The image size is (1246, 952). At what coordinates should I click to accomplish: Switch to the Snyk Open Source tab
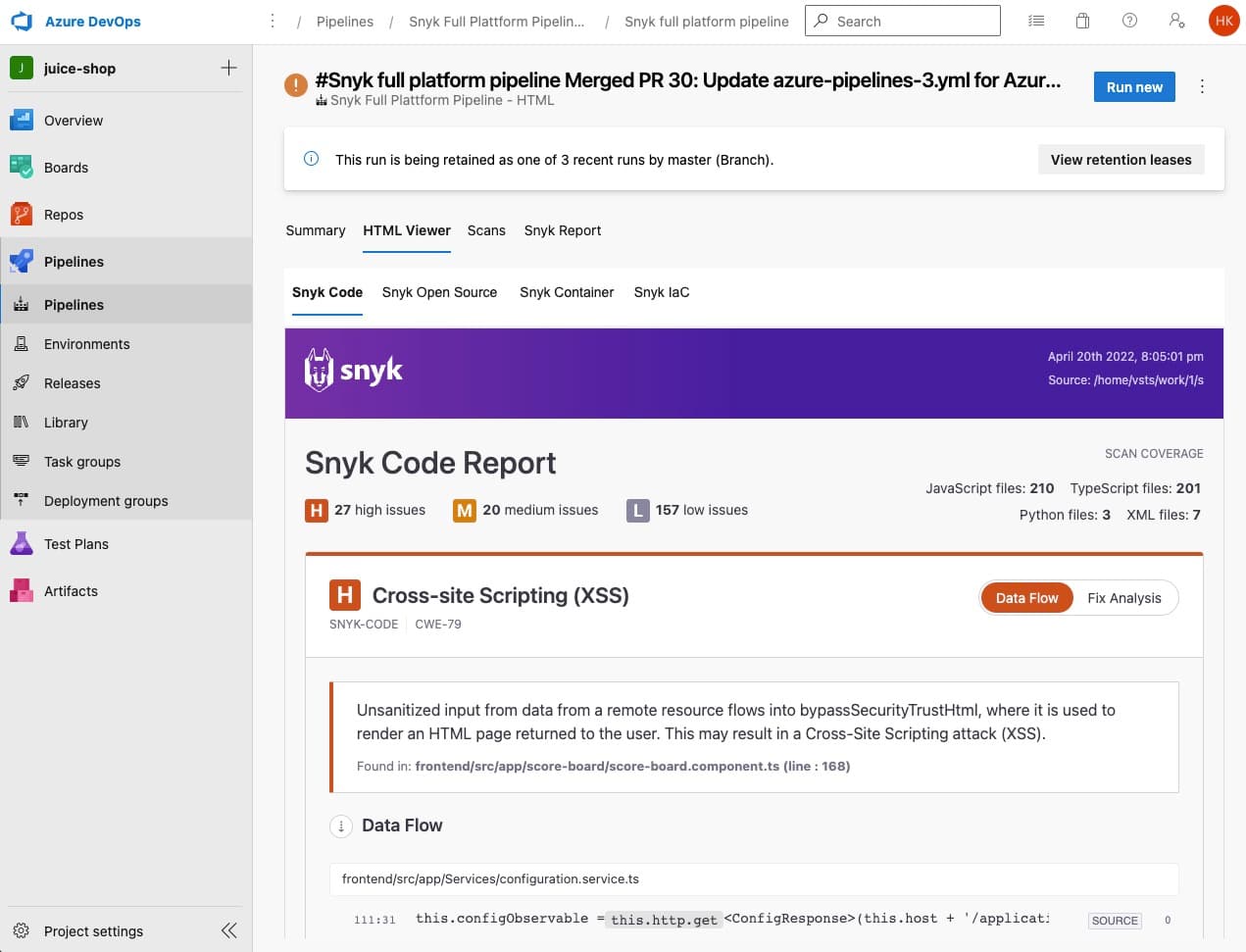tap(439, 292)
